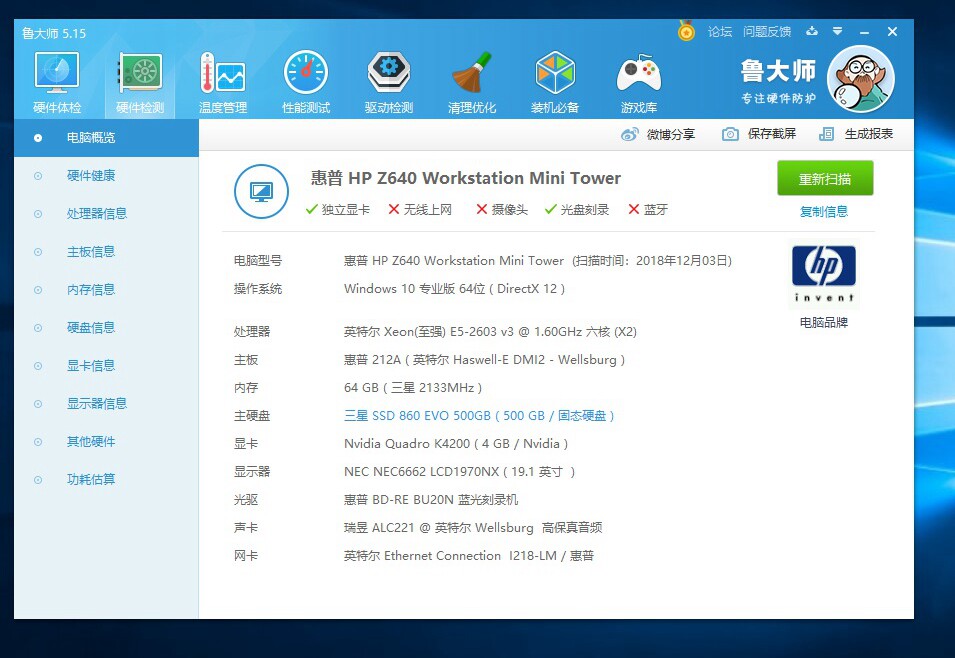
Task: Open 游戏库 game controller icon
Action: (x=638, y=83)
